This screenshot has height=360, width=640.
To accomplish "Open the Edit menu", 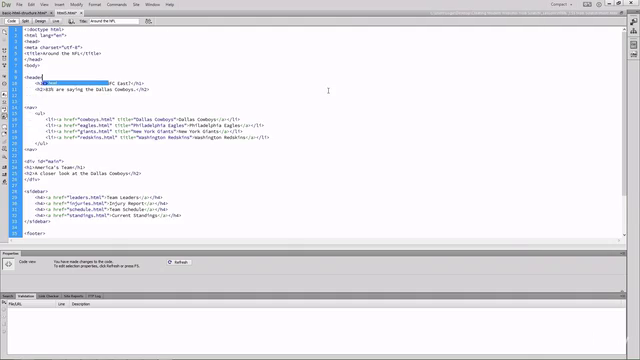I will coord(31,4).
